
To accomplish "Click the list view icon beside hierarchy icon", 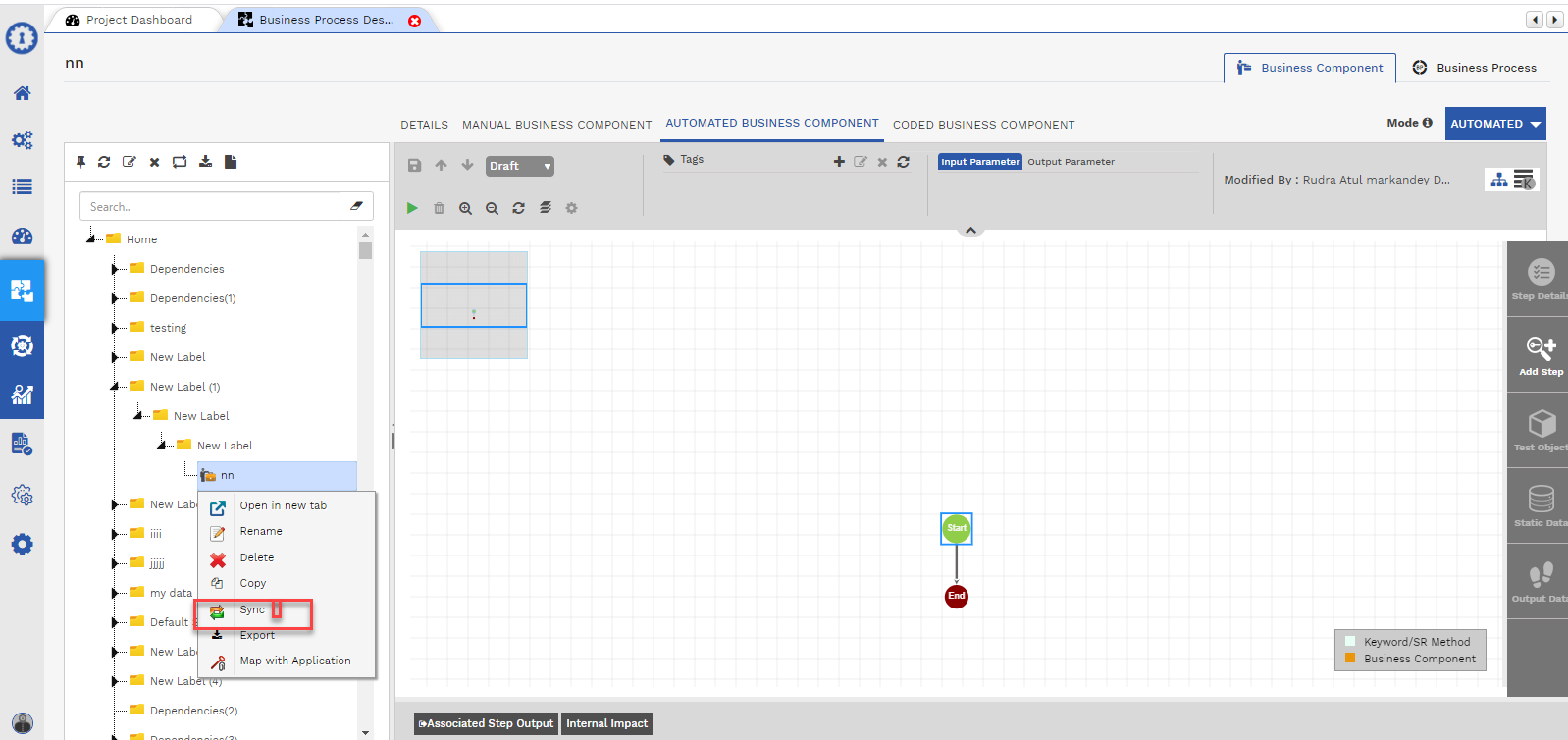I will pos(1524,180).
